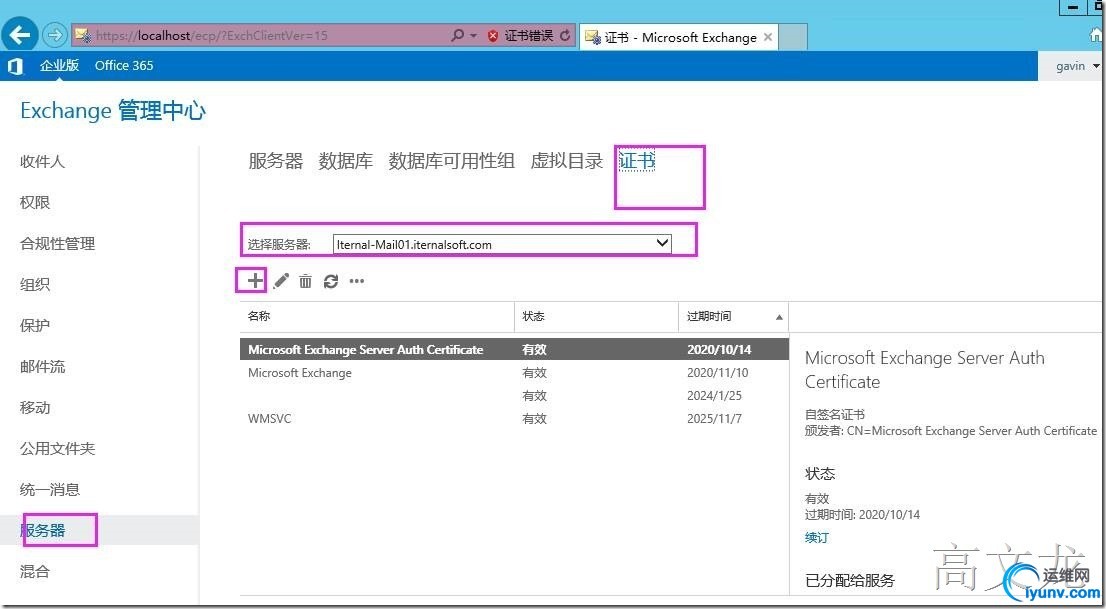The height and width of the screenshot is (609, 1106).
Task: Open 保护 in left navigation
Action: [35, 325]
